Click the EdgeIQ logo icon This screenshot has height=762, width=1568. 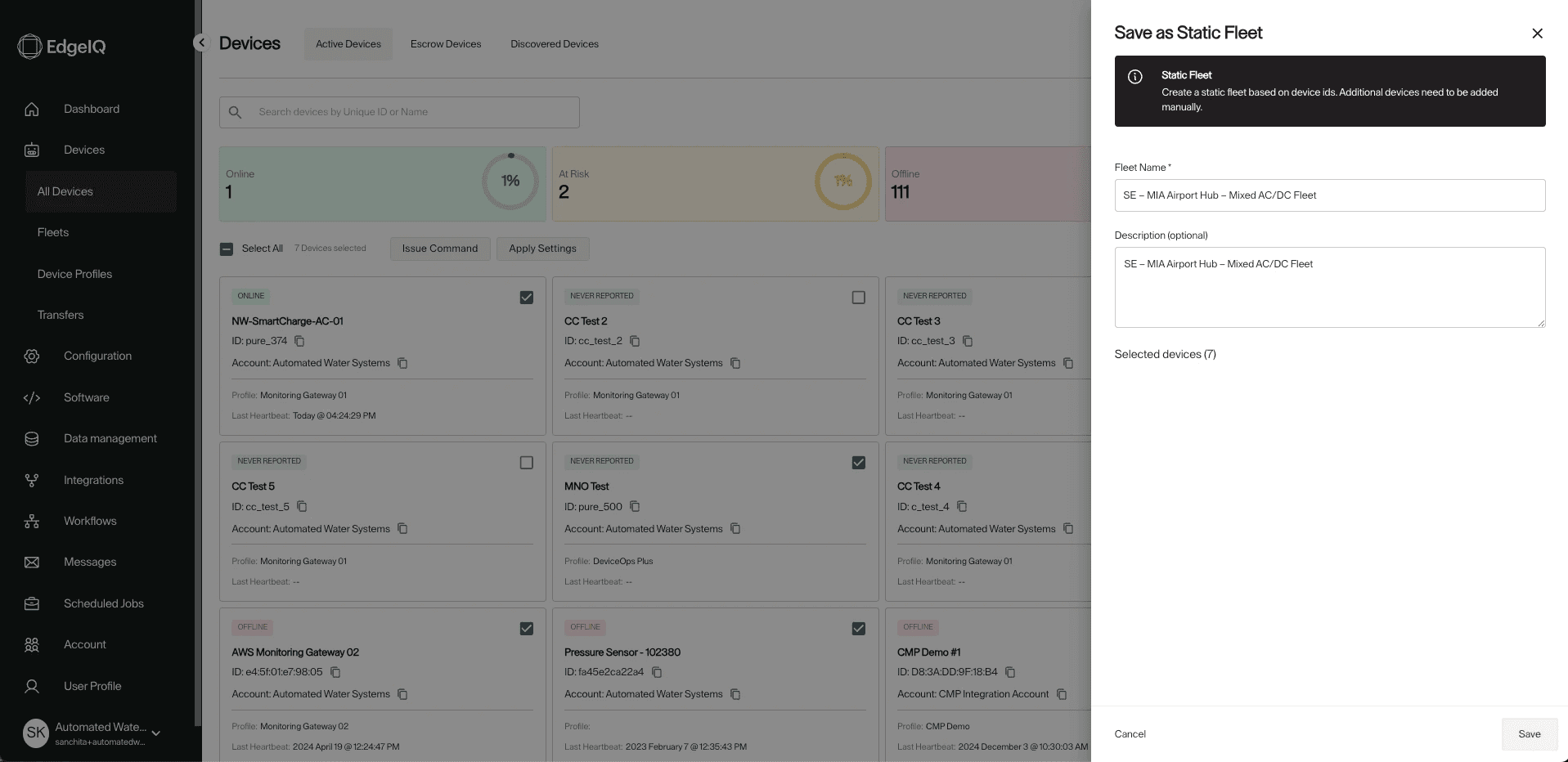pos(29,47)
